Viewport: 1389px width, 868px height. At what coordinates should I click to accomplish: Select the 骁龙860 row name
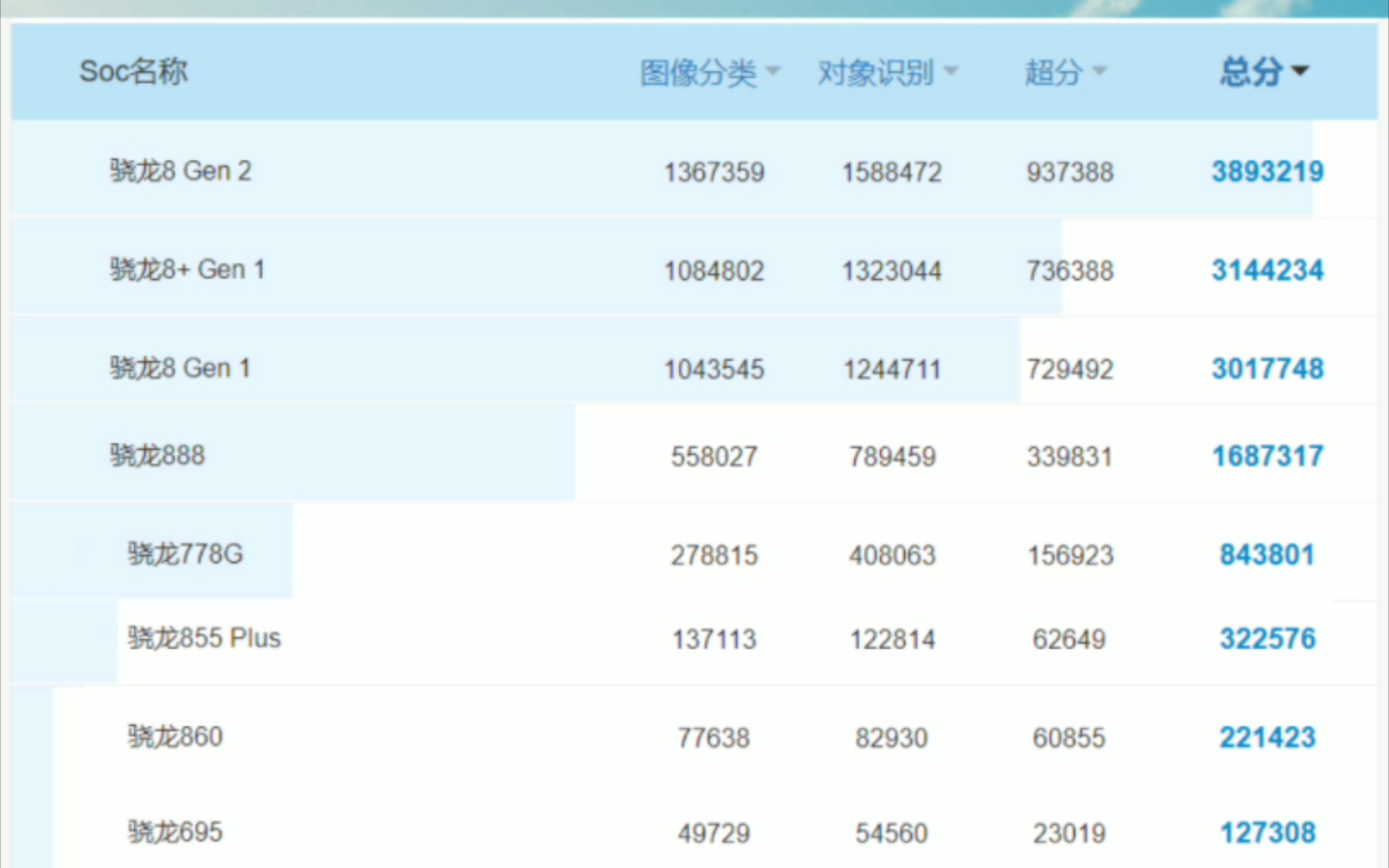pyautogui.click(x=175, y=736)
